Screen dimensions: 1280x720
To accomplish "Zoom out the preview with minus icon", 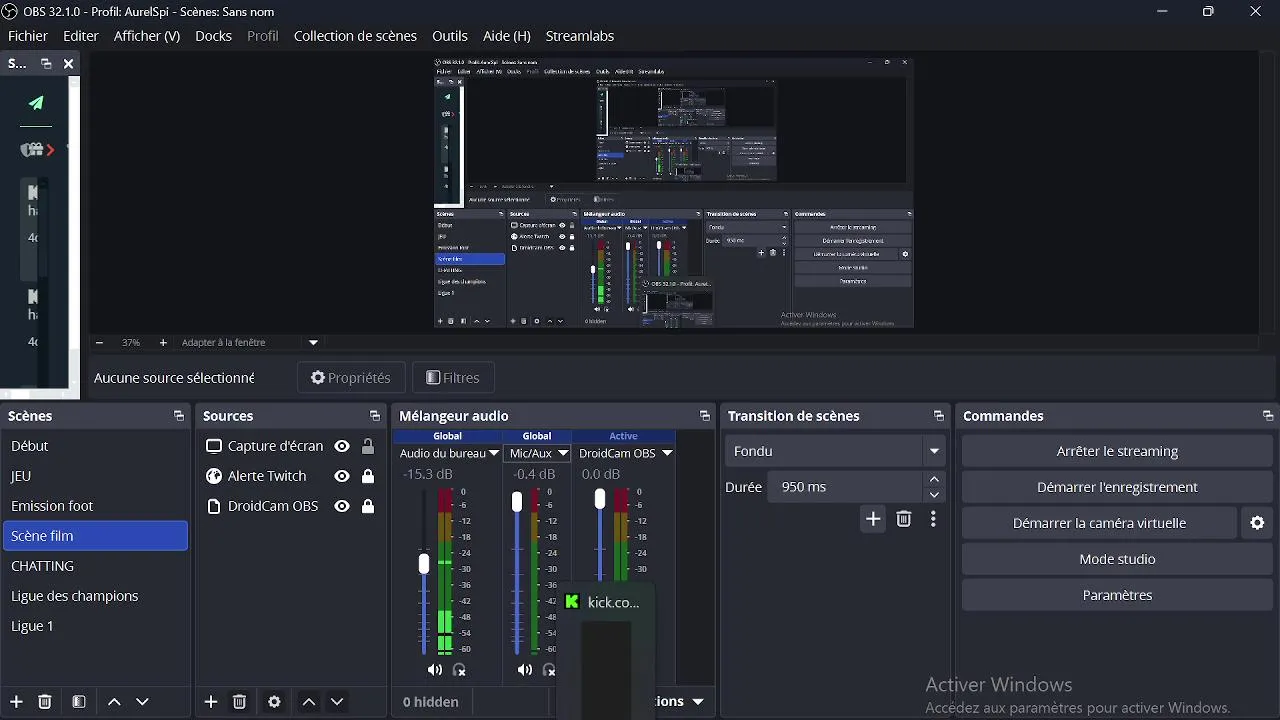I will [99, 342].
